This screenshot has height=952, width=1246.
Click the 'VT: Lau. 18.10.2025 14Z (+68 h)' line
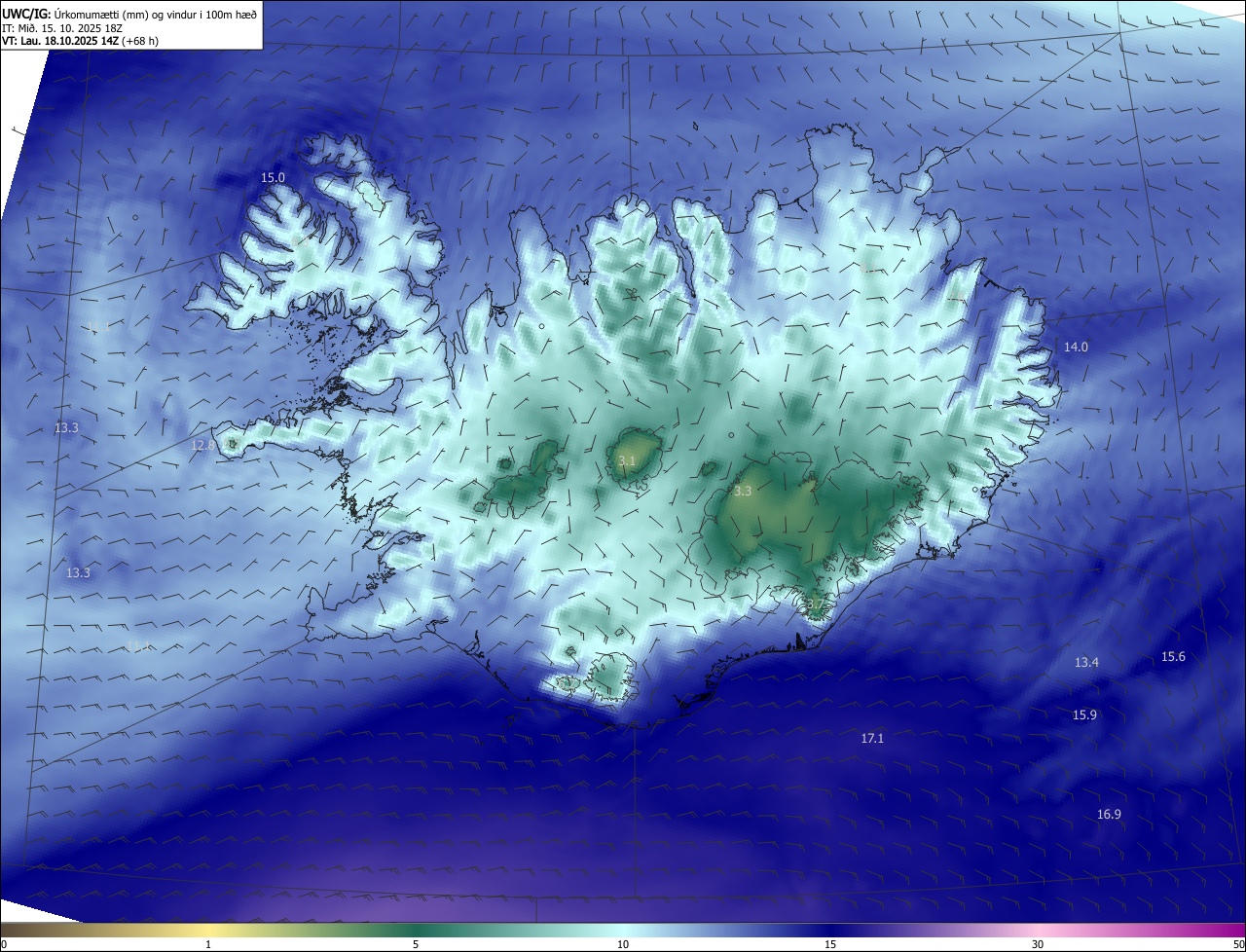81,41
